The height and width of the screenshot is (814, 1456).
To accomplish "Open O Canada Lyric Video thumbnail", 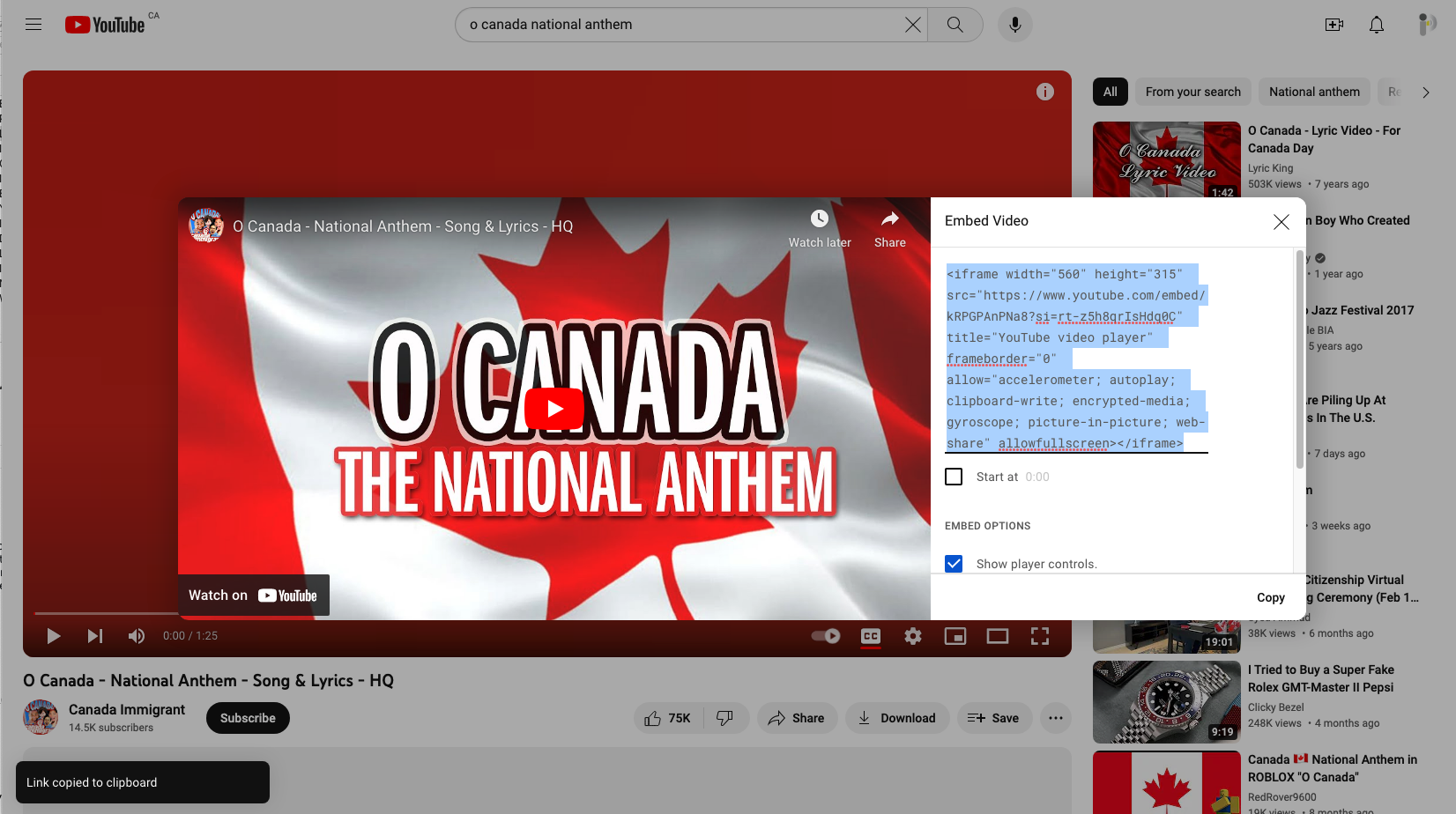I will pyautogui.click(x=1167, y=159).
